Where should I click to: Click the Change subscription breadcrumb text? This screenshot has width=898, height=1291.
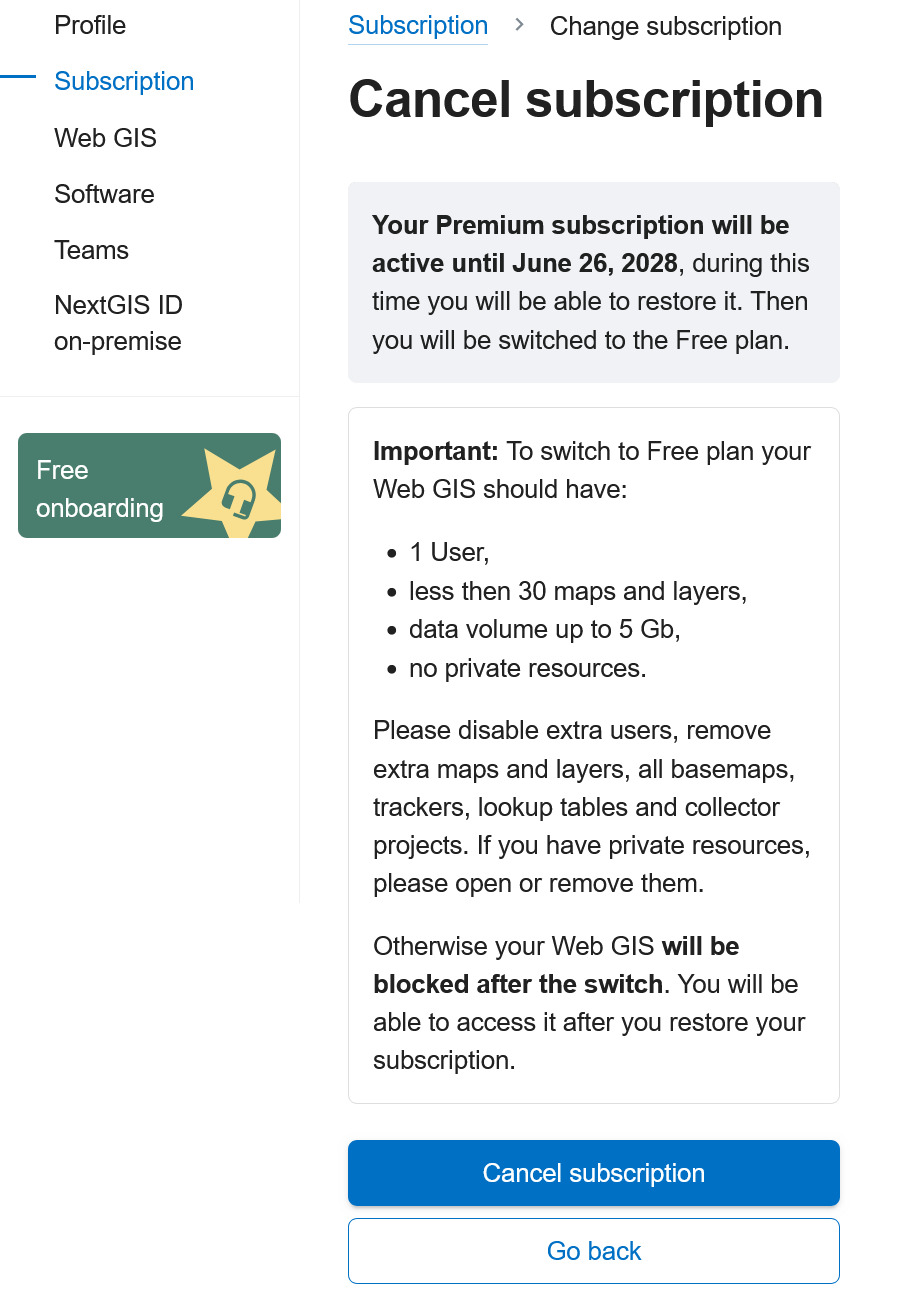pos(666,26)
